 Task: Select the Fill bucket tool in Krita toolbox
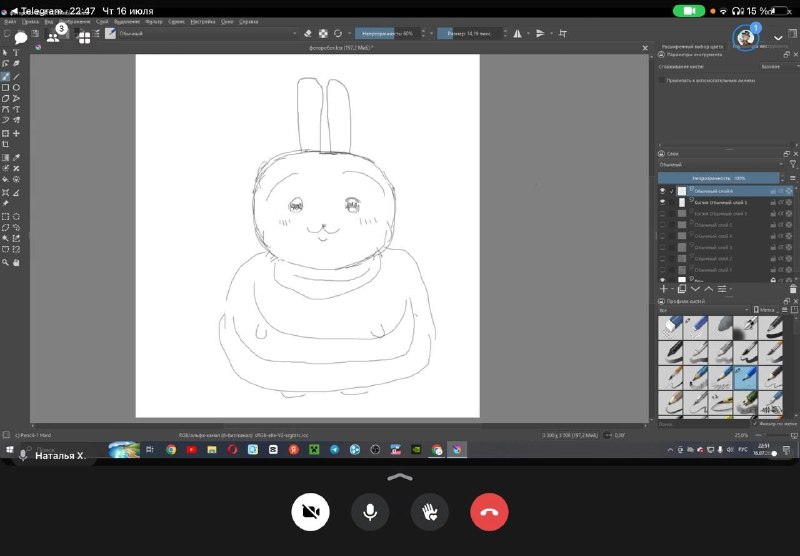[x=5, y=180]
